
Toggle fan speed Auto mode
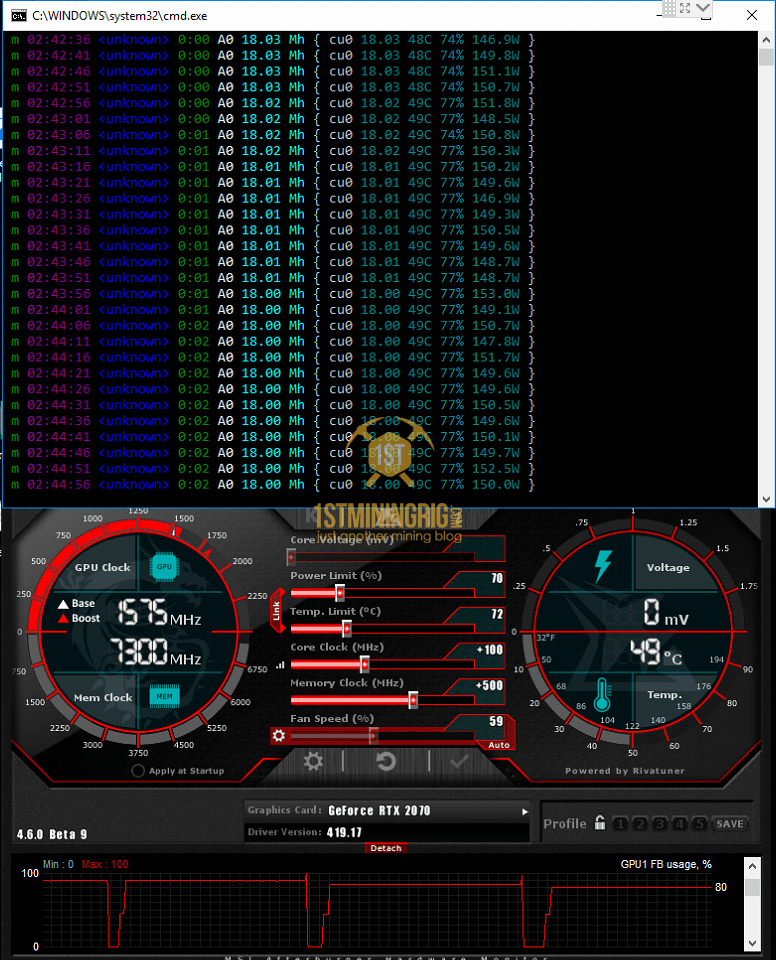[499, 745]
